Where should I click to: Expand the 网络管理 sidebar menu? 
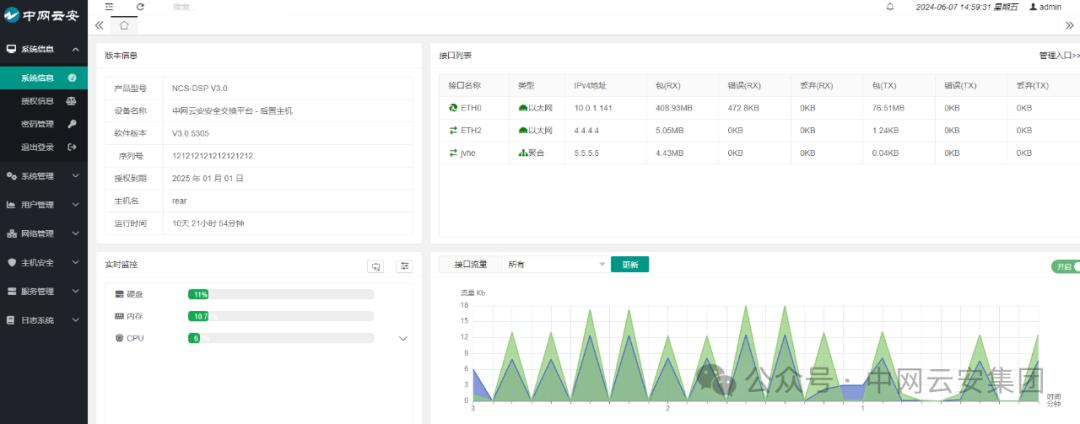pyautogui.click(x=43, y=234)
